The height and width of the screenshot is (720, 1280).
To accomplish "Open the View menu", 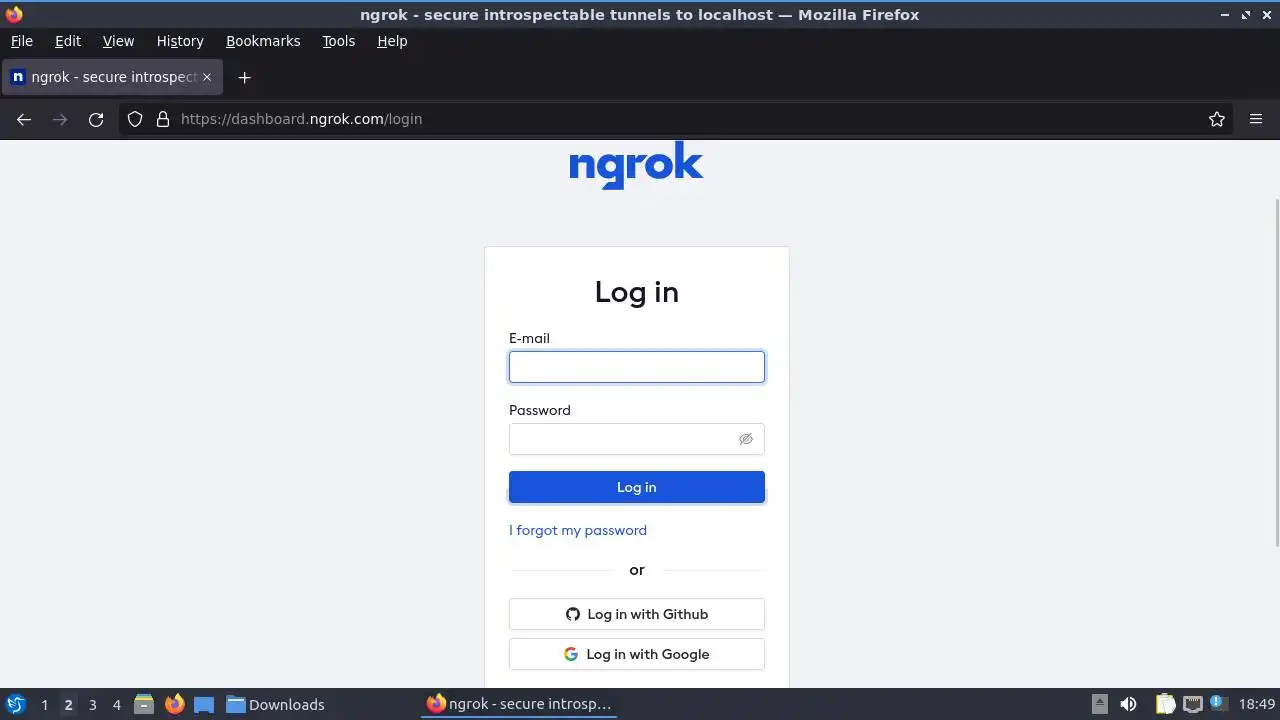I will coord(118,41).
